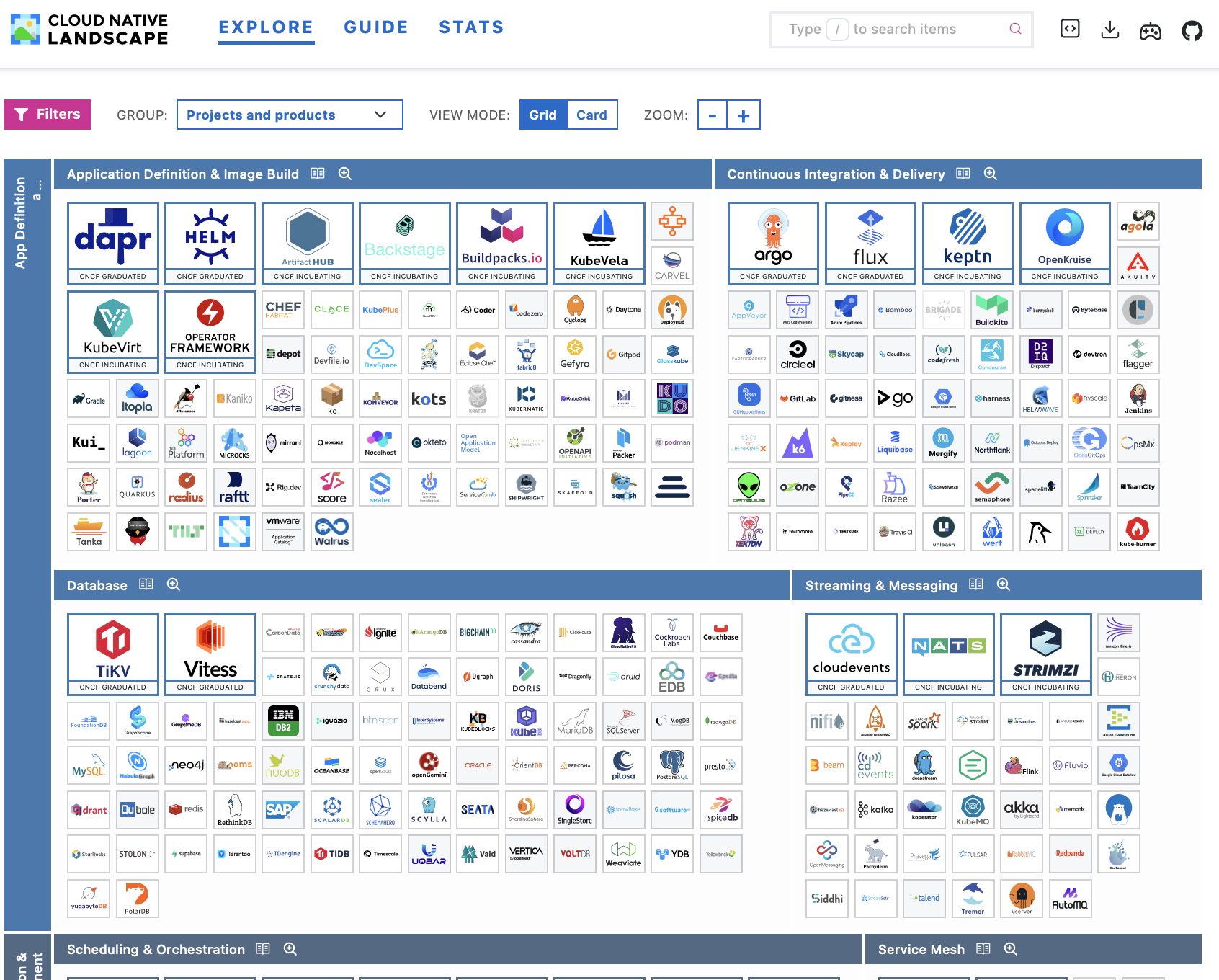
Task: Select the Spinnaker logo tile
Action: (1089, 487)
